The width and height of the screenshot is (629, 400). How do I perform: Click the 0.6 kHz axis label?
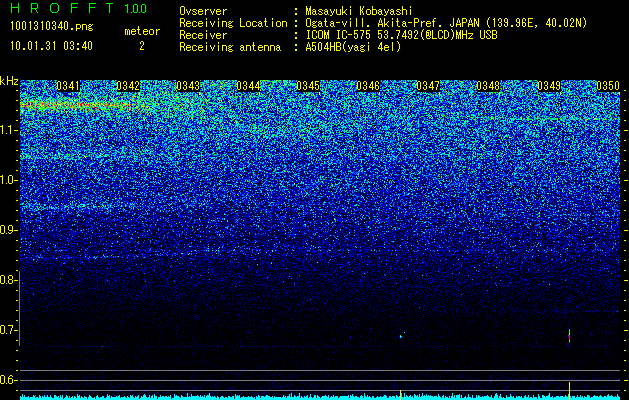point(9,380)
